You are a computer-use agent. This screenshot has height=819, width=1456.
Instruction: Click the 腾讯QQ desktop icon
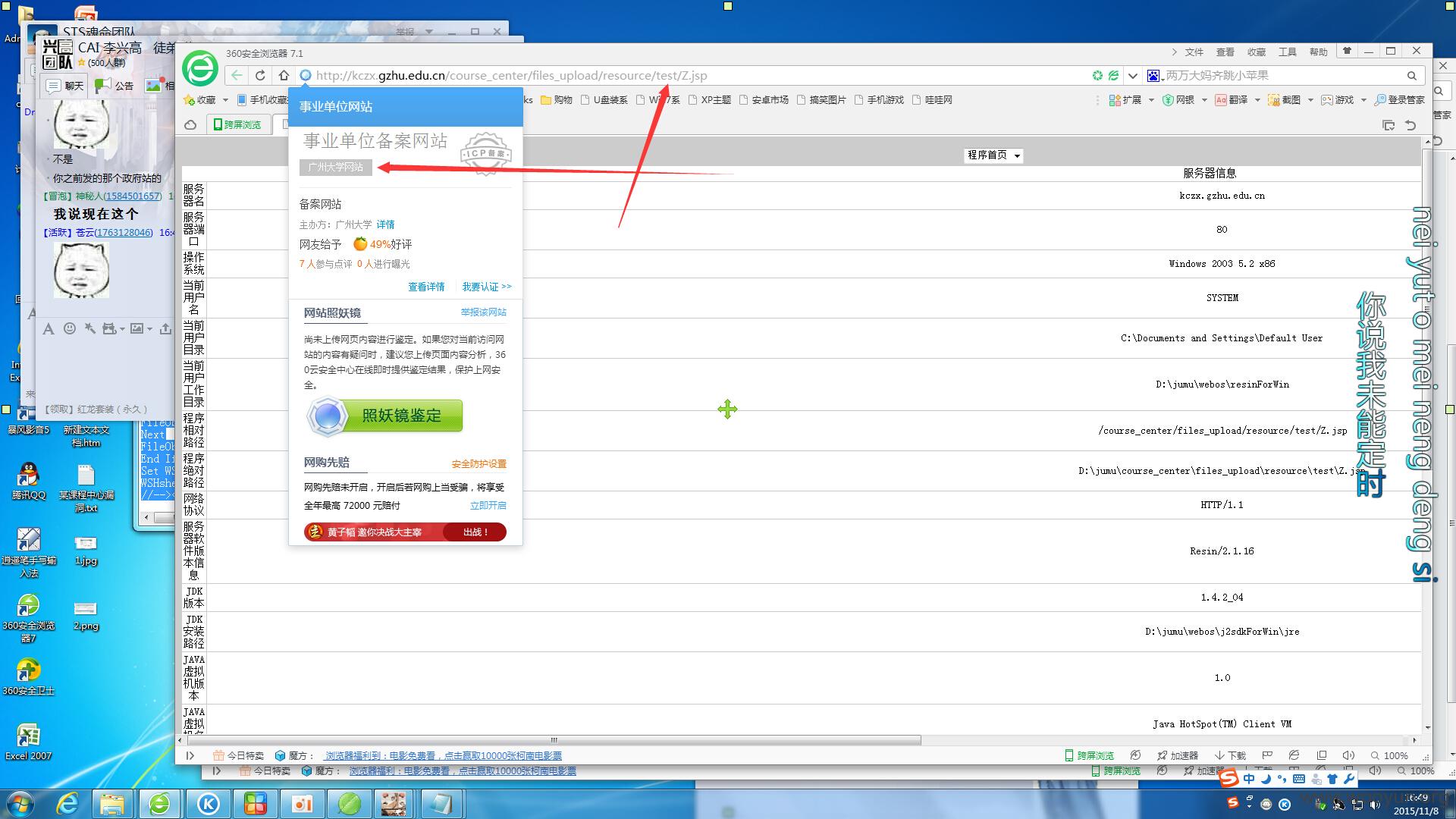click(x=28, y=481)
